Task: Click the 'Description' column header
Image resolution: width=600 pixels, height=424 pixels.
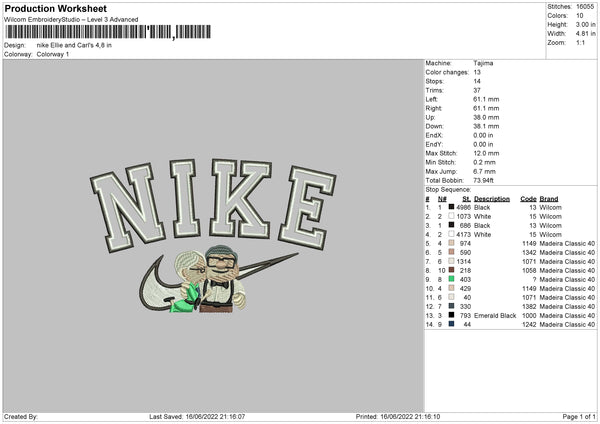Action: coord(492,199)
